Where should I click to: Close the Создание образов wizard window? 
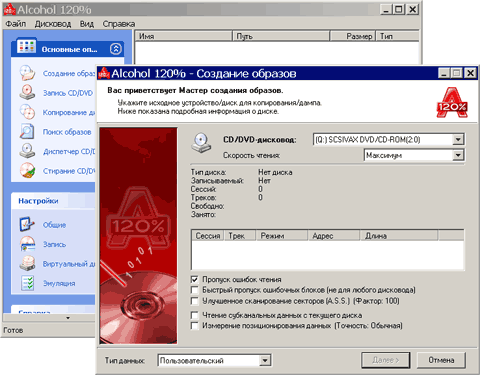point(470,73)
